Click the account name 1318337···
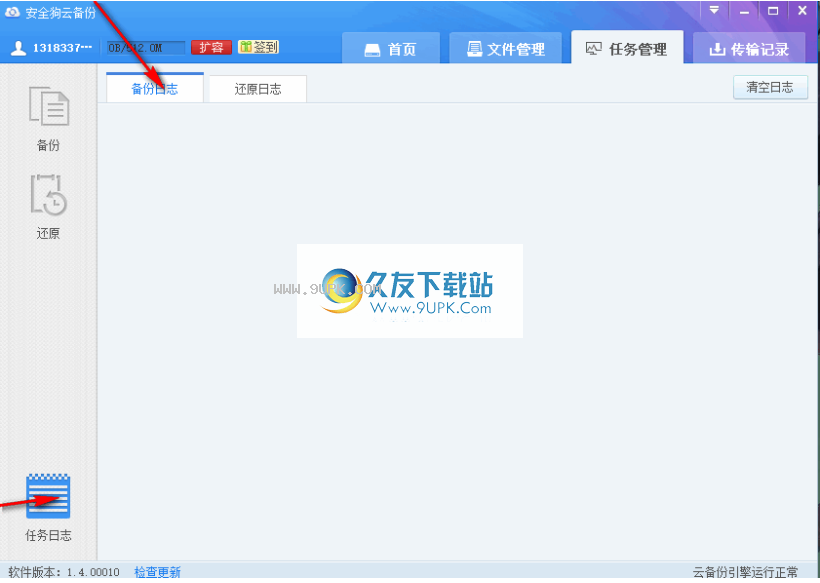Screen dimensions: 820x583 pyautogui.click(x=62, y=48)
